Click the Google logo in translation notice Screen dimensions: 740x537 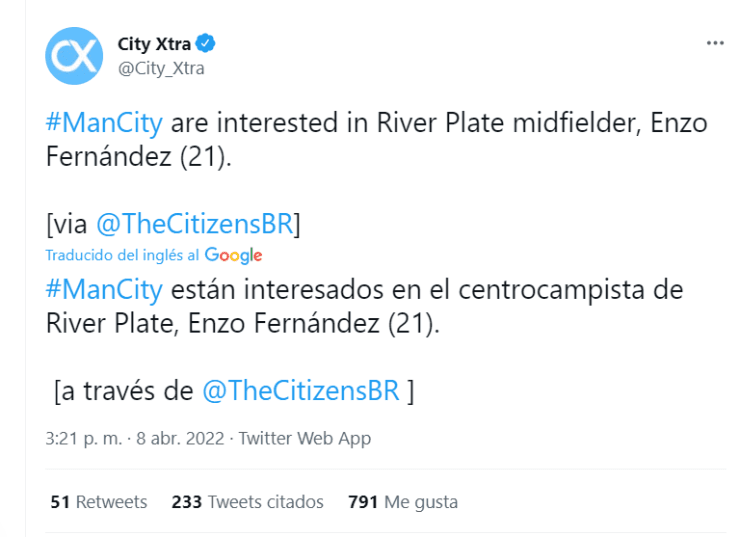tap(233, 256)
